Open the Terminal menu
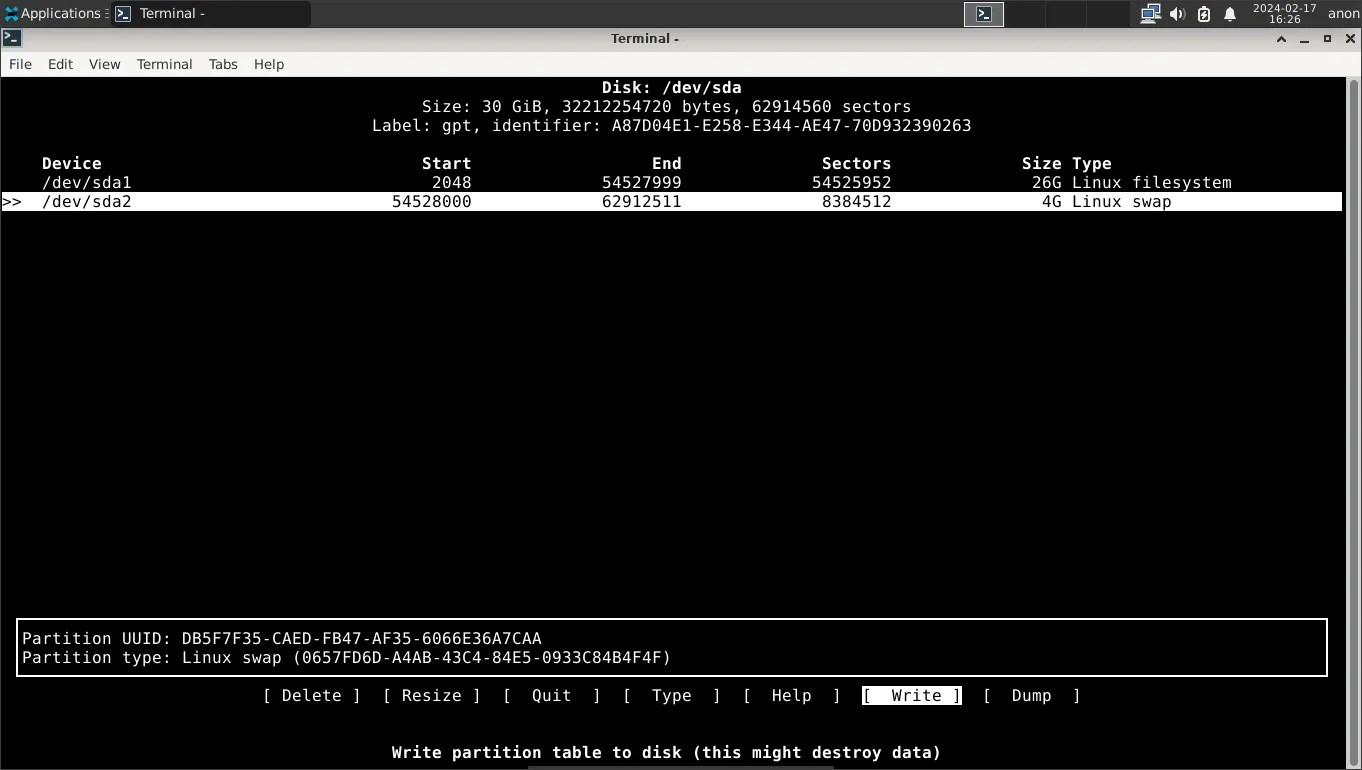Image resolution: width=1362 pixels, height=770 pixels. point(164,64)
